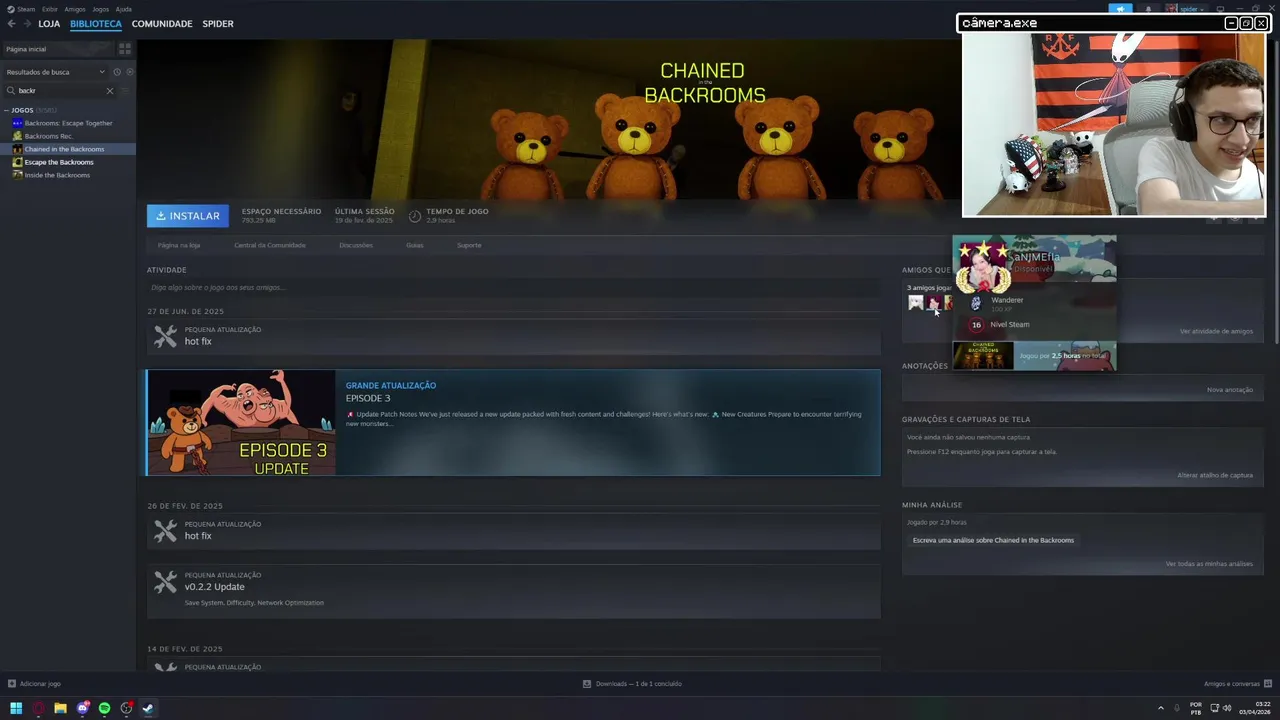Select Chained in the Backrooms in the list
This screenshot has height=720, width=1280.
pyautogui.click(x=68, y=149)
